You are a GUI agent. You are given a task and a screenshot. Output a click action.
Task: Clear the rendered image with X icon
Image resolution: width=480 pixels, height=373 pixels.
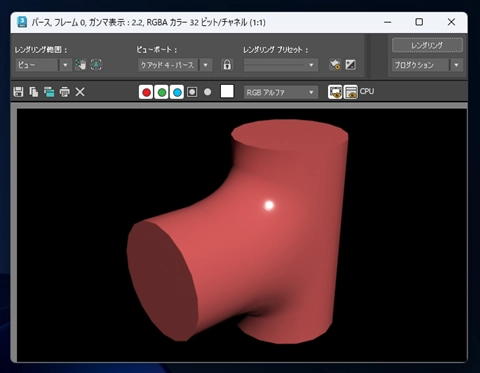(80, 92)
